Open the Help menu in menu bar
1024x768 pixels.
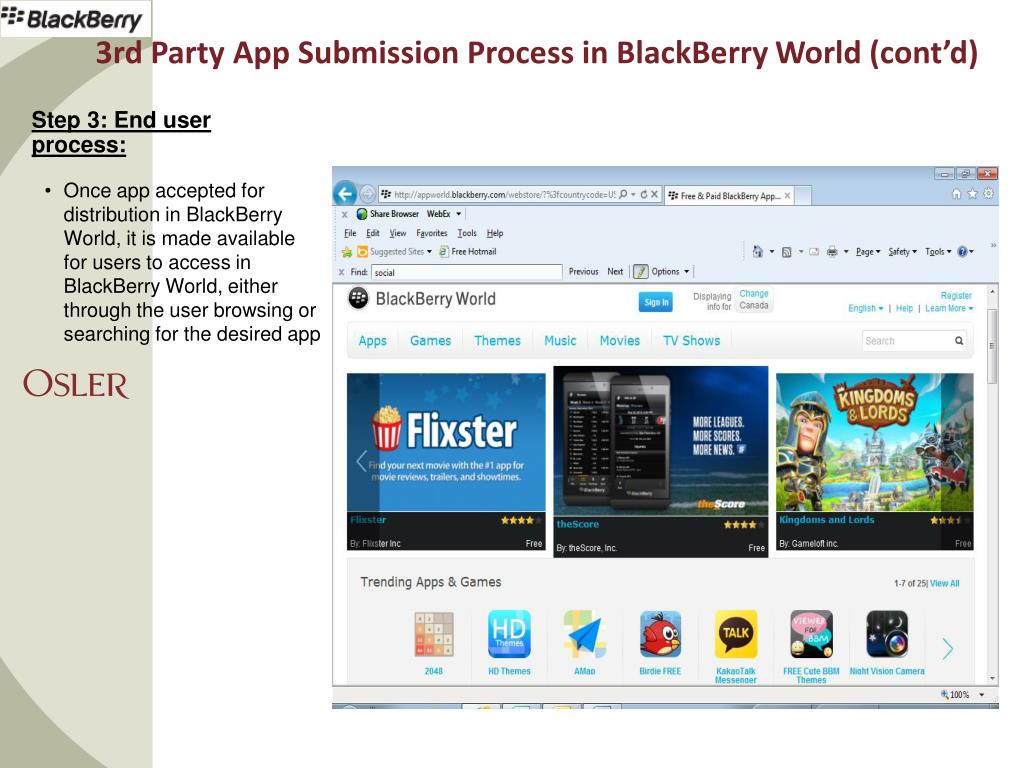pos(495,233)
